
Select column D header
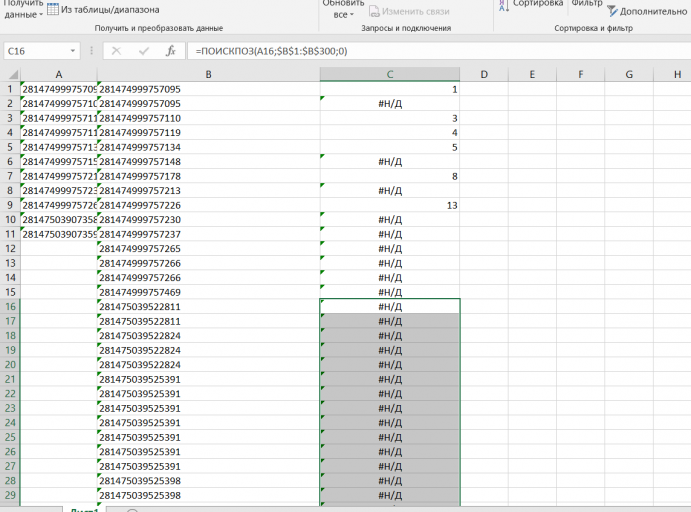(484, 74)
